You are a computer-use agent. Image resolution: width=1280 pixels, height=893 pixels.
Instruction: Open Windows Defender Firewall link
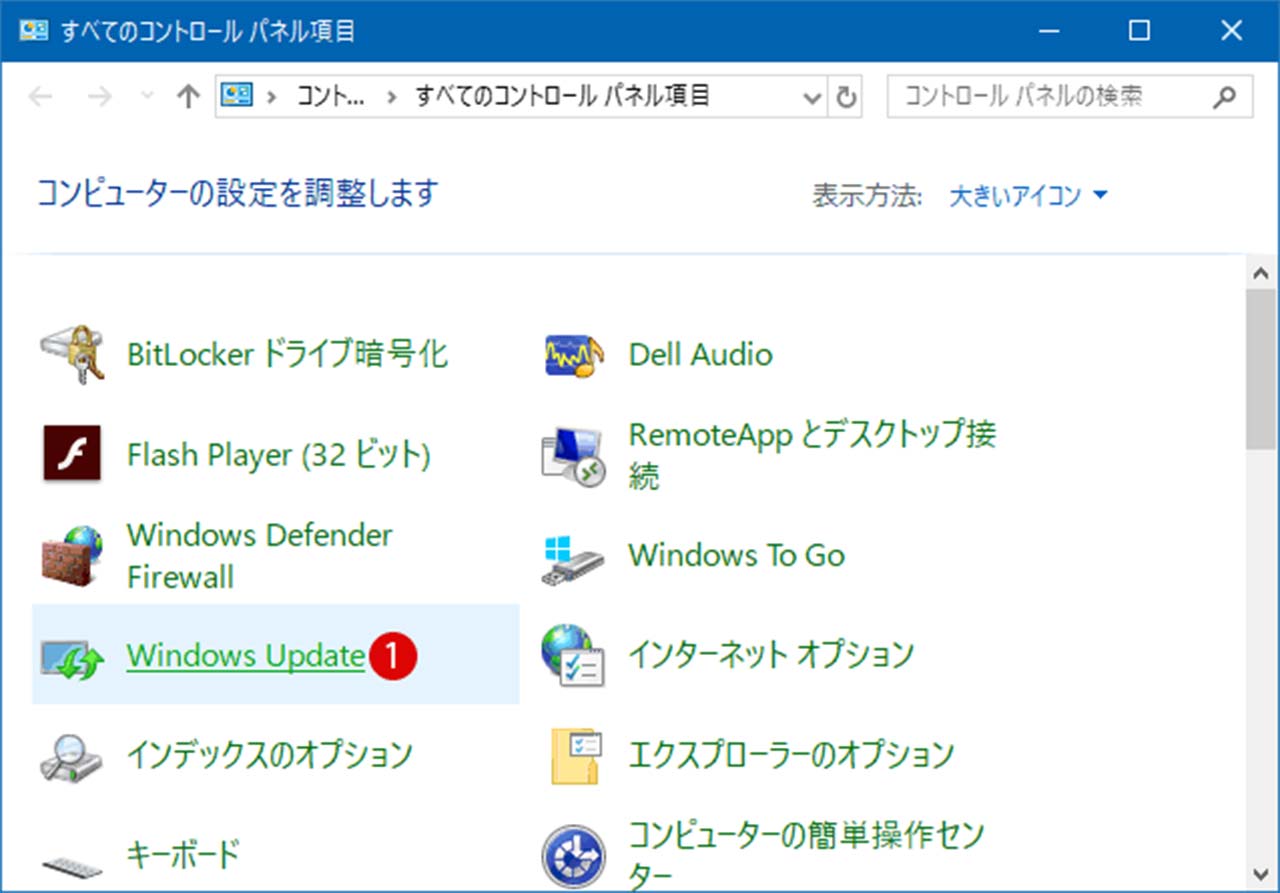click(x=260, y=556)
